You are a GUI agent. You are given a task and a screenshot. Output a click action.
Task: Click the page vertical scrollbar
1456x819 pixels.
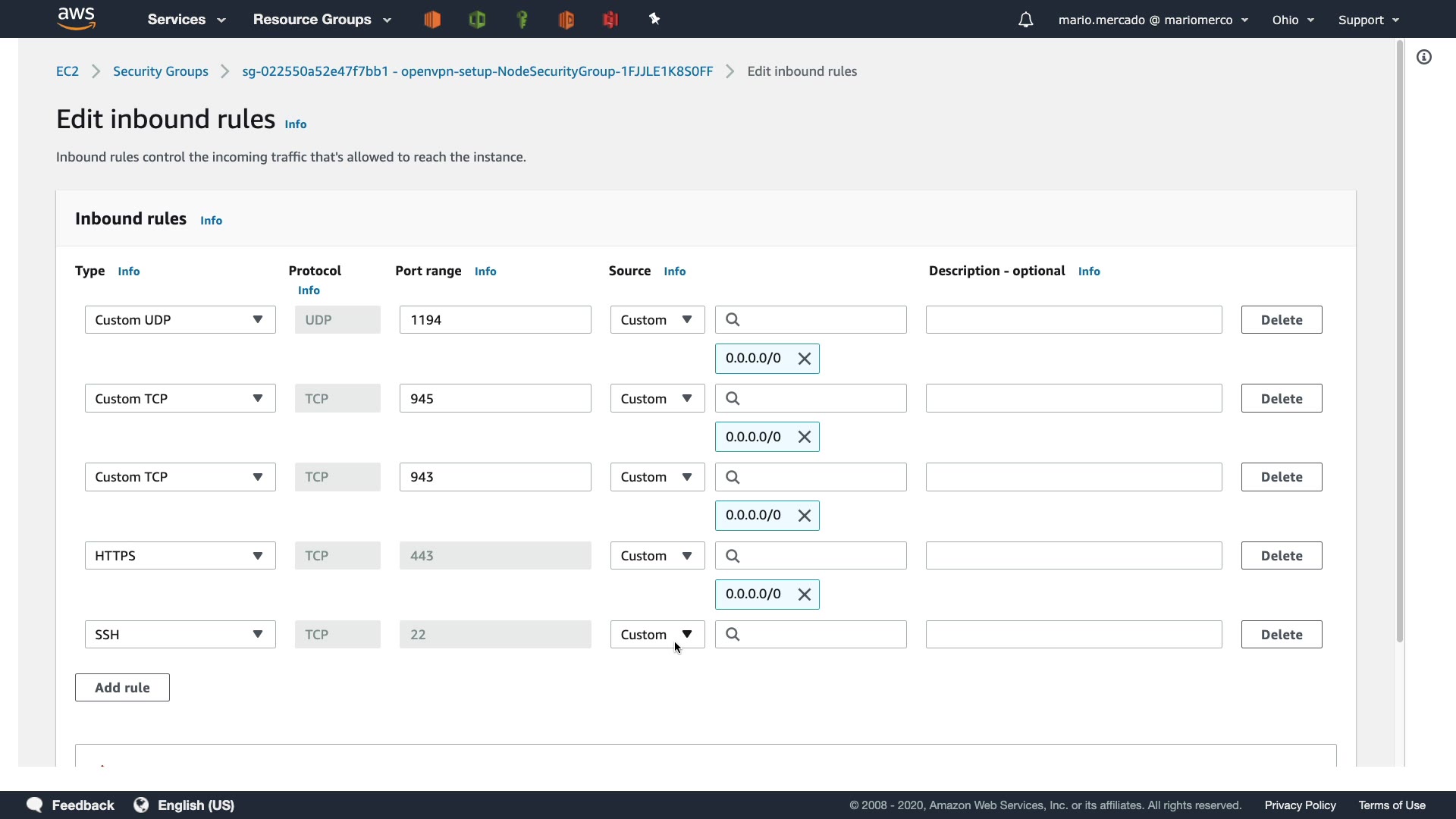click(1400, 341)
